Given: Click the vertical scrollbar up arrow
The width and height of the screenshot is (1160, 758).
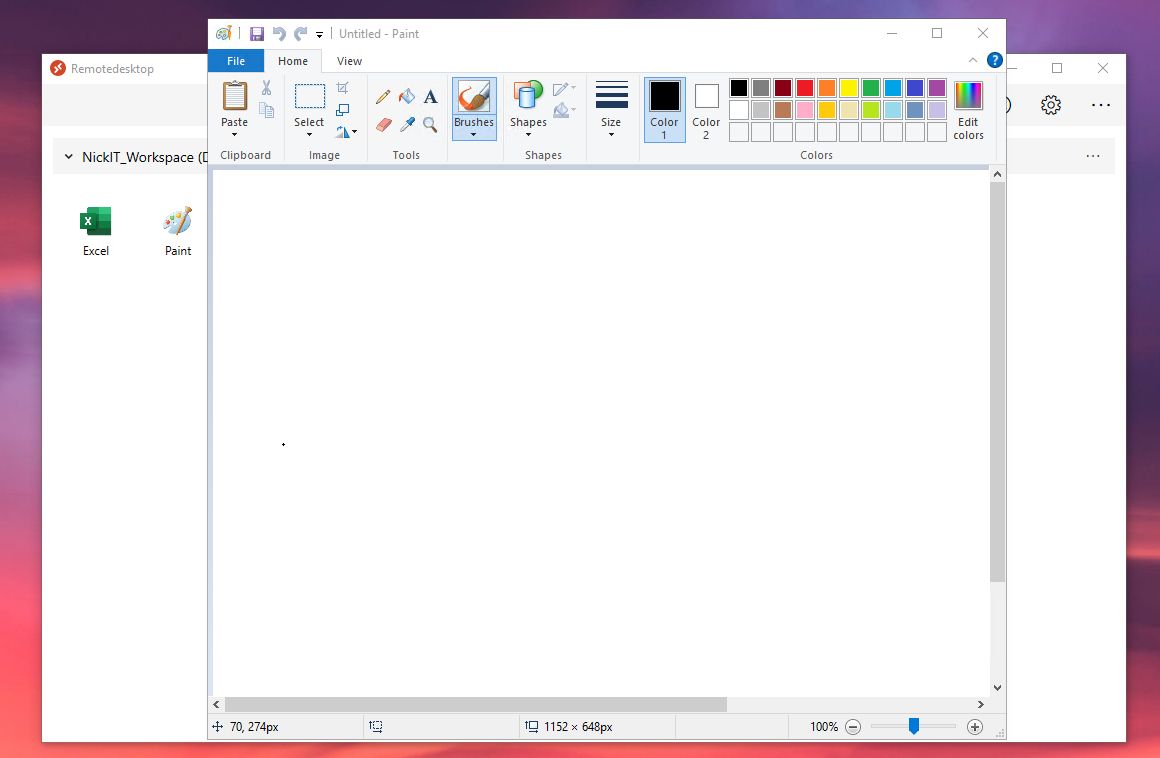Looking at the screenshot, I should click(997, 175).
